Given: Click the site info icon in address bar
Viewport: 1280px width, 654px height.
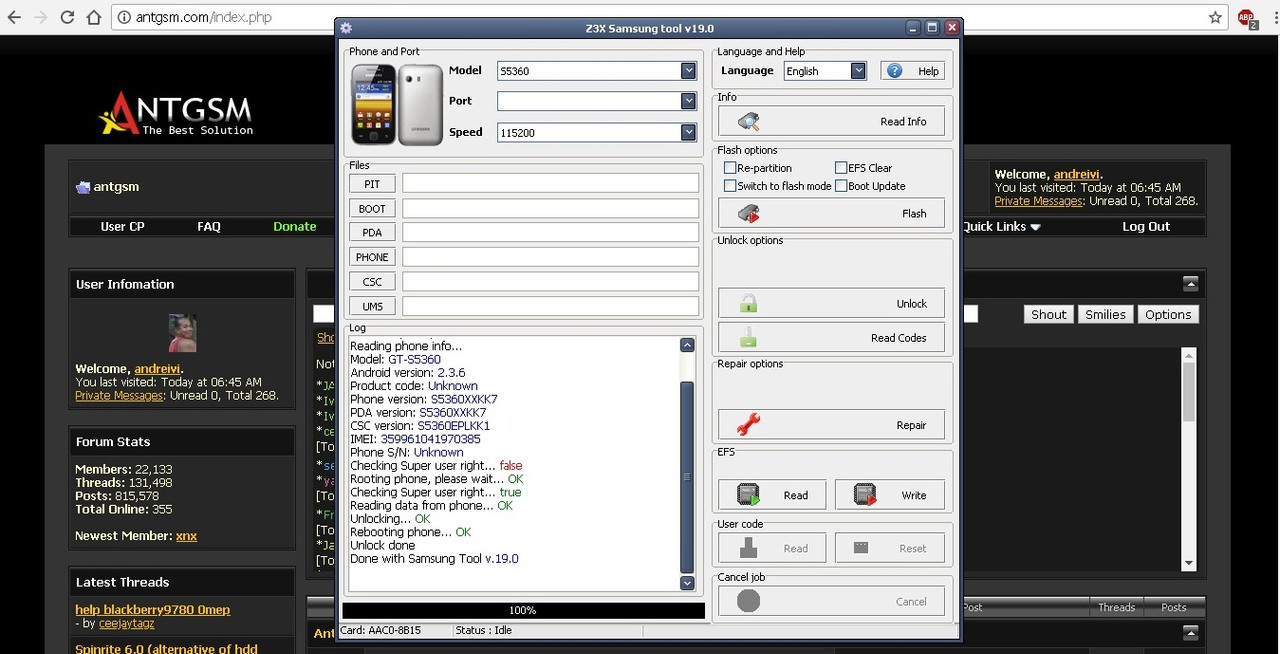Looking at the screenshot, I should click(123, 17).
